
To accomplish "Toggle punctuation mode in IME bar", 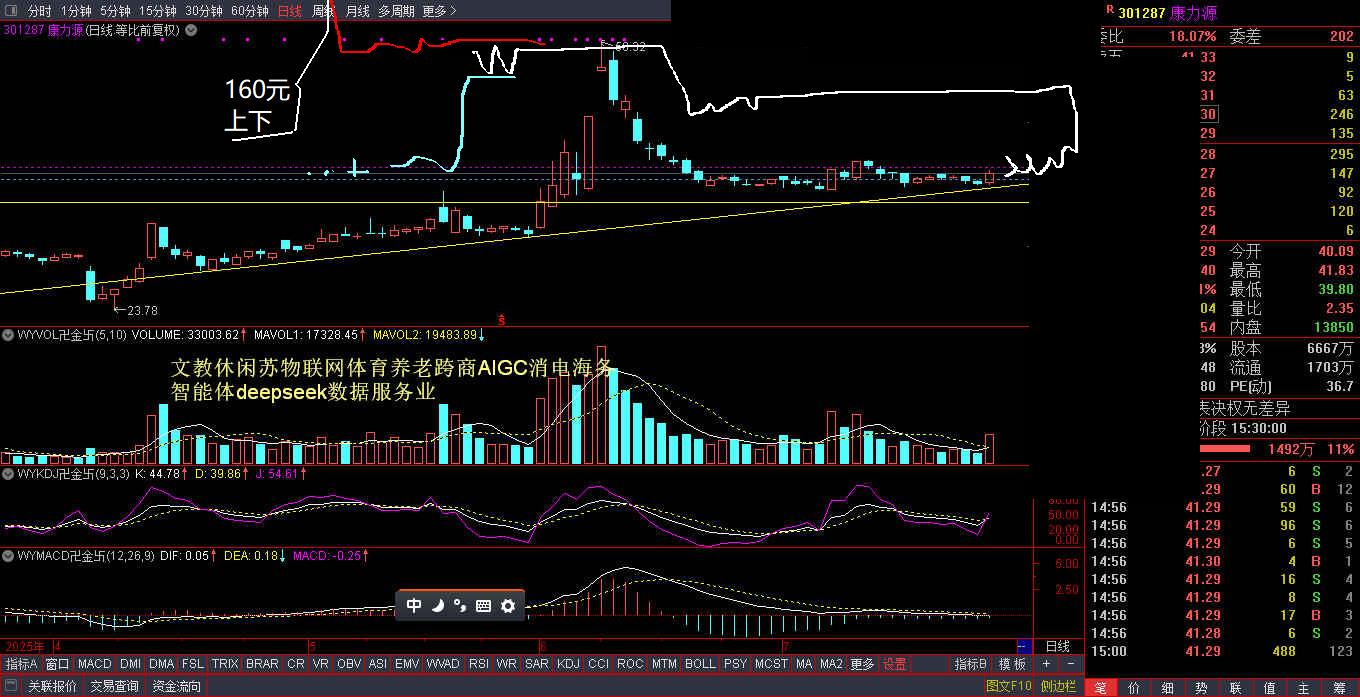I will pos(460,605).
